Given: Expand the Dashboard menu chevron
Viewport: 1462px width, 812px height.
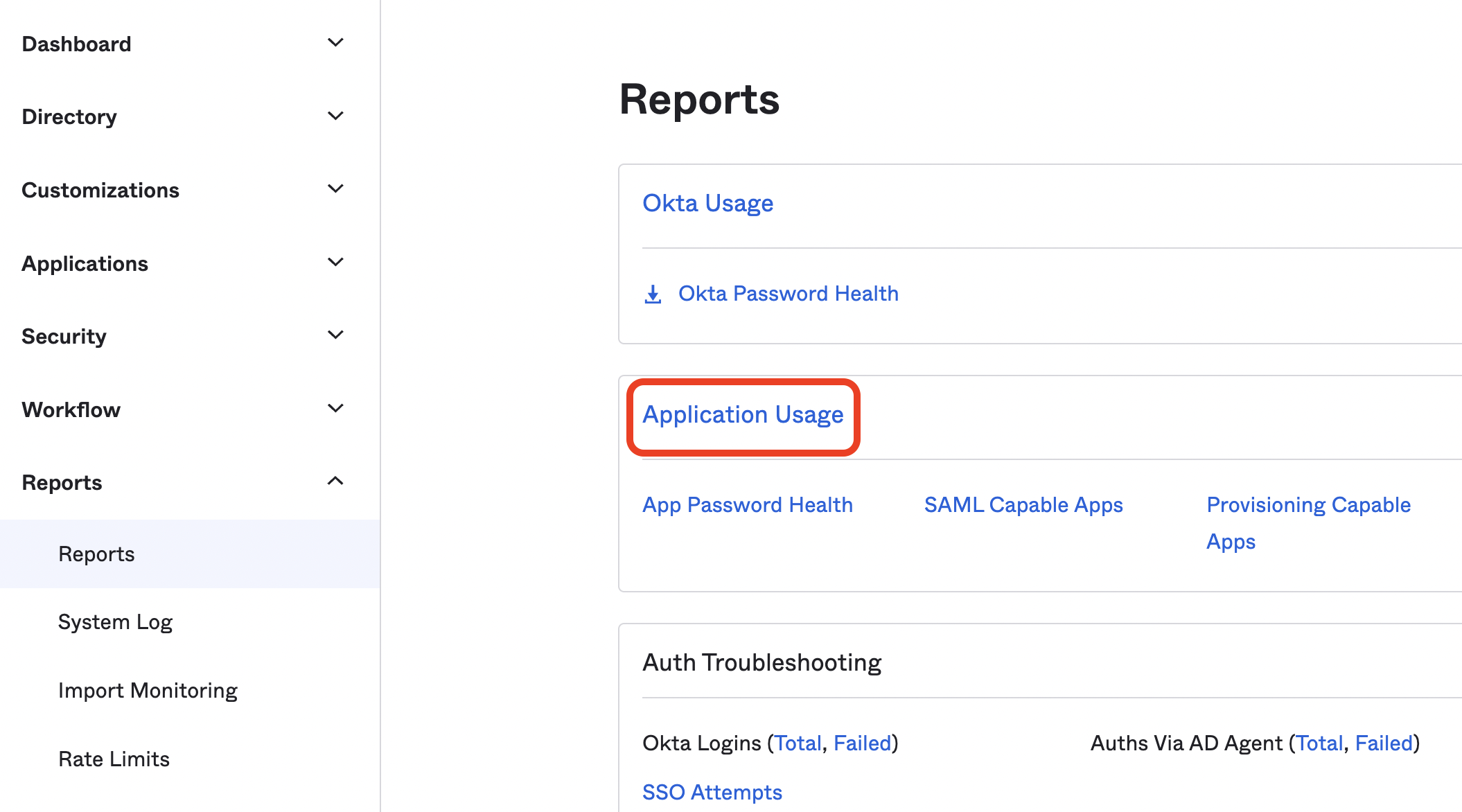Looking at the screenshot, I should click(335, 43).
